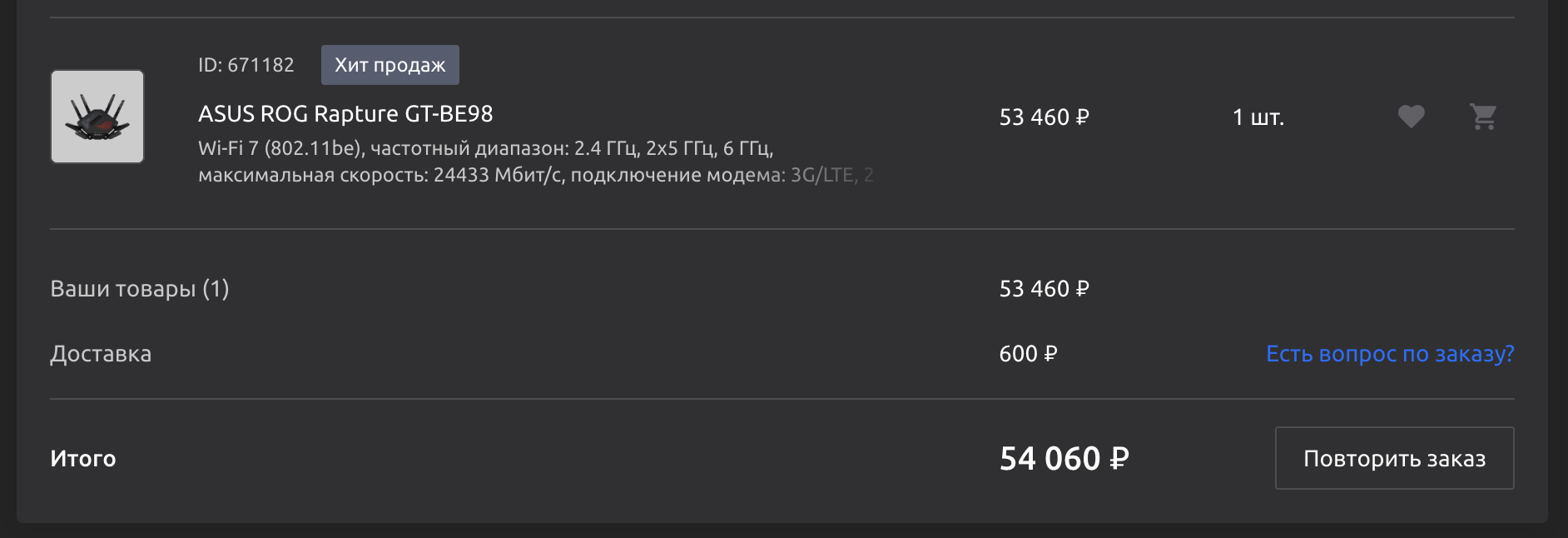Click the 'Хит продаж' badge
This screenshot has height=538, width=1568.
pos(390,65)
